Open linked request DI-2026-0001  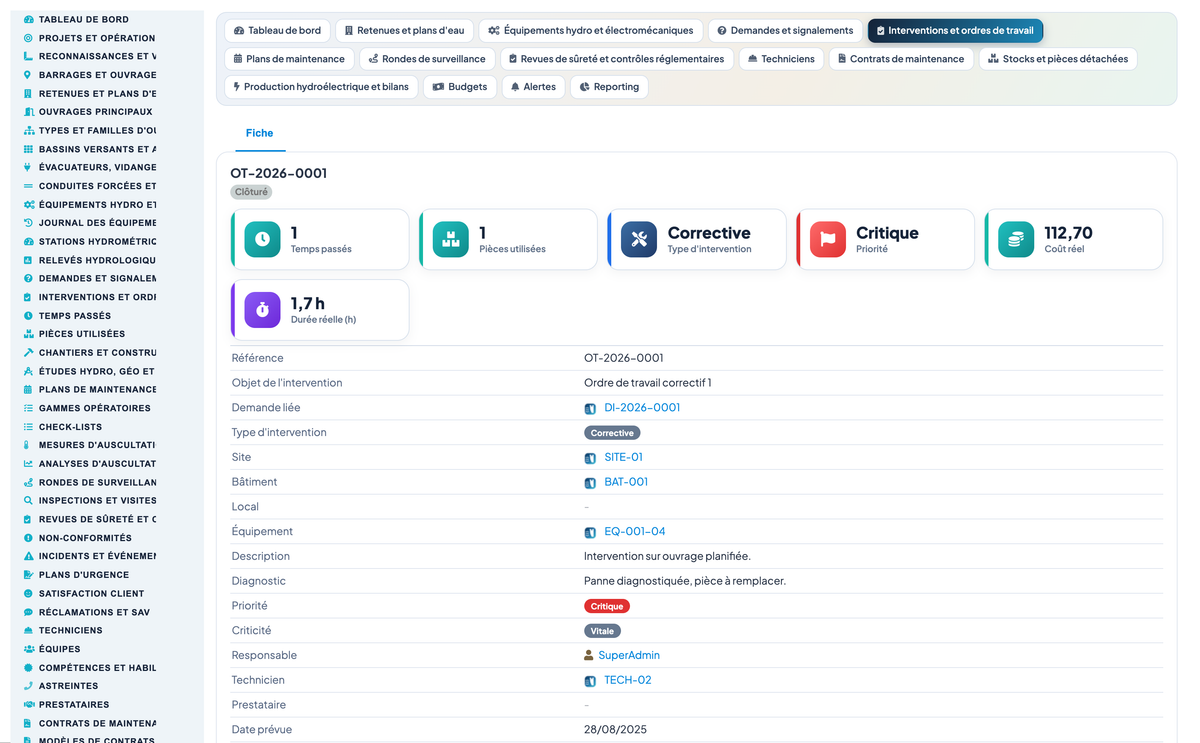pos(642,408)
